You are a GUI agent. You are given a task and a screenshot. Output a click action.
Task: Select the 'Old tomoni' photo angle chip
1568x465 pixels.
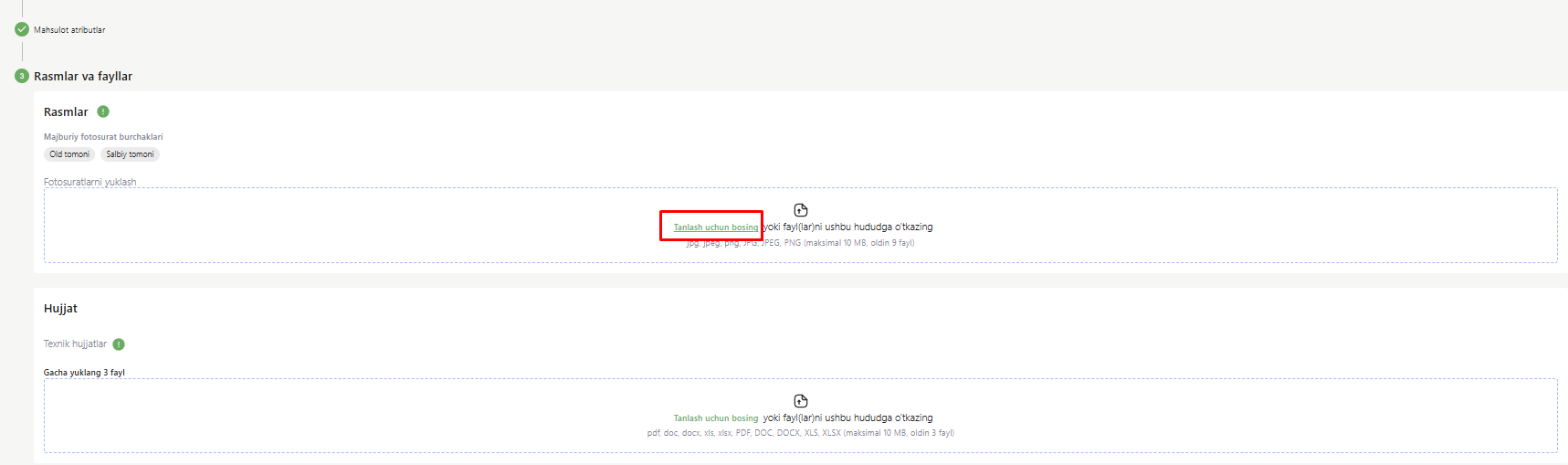point(69,154)
